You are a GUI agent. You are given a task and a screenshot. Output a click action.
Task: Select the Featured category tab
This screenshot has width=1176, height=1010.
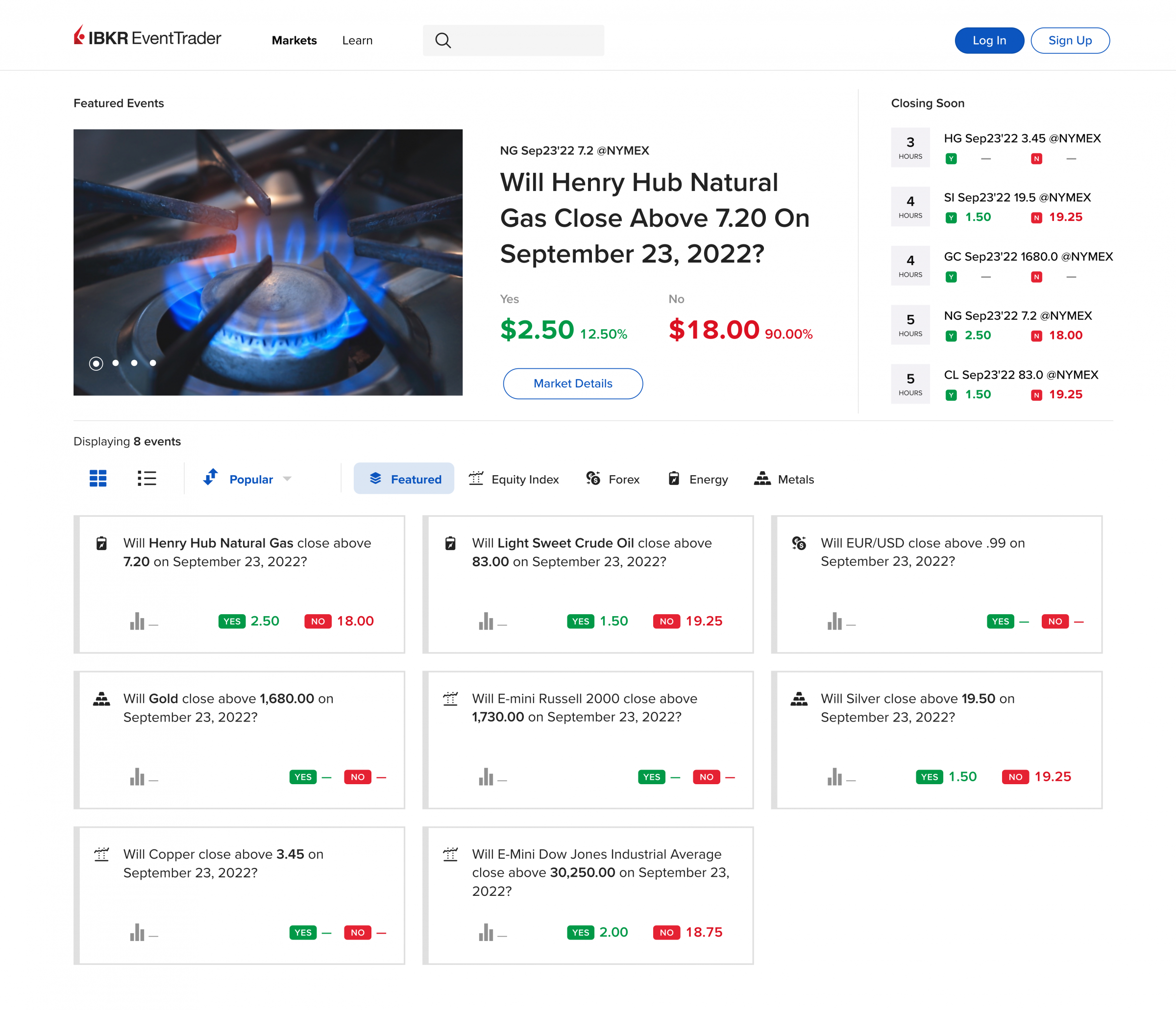pos(404,479)
